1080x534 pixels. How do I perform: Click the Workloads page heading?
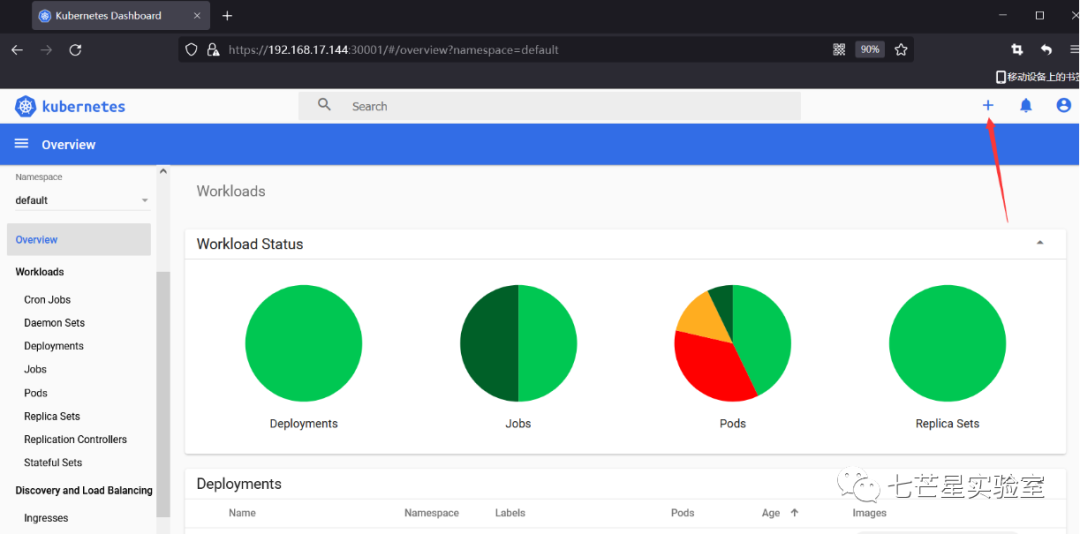(231, 191)
